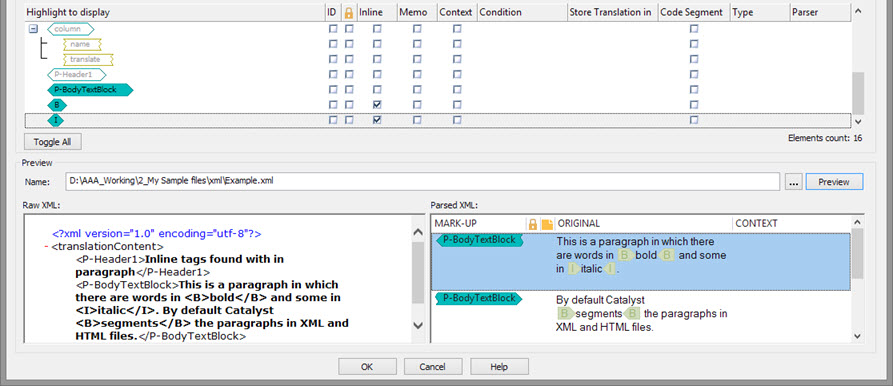Open file browser with the ... button

pyautogui.click(x=793, y=182)
